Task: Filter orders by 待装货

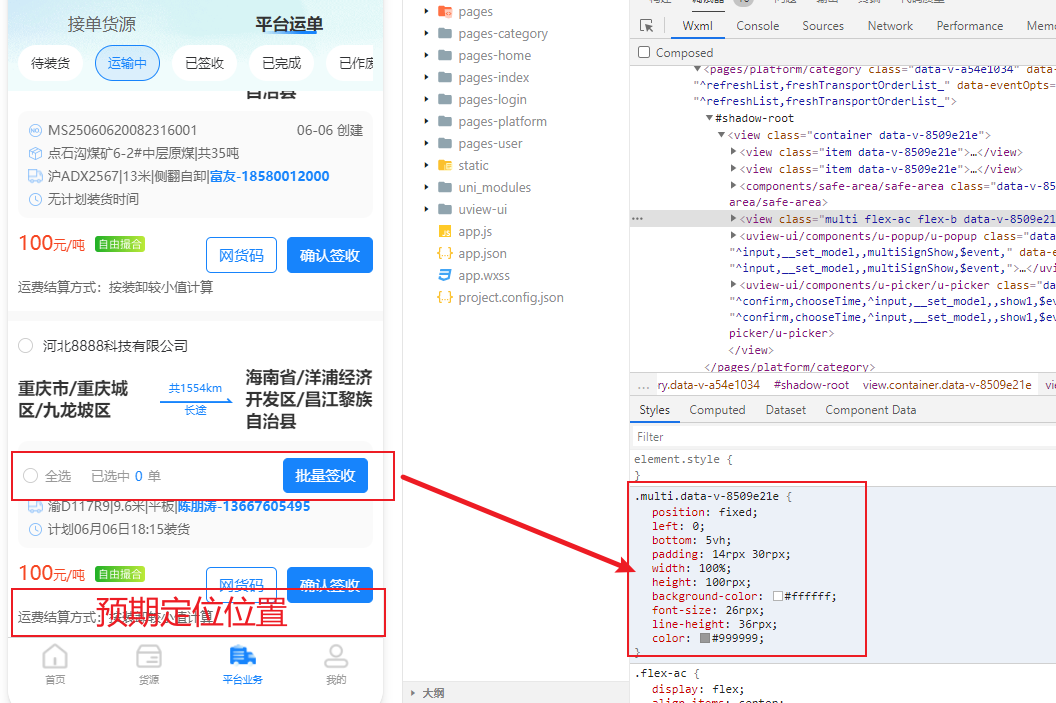Action: 51,63
